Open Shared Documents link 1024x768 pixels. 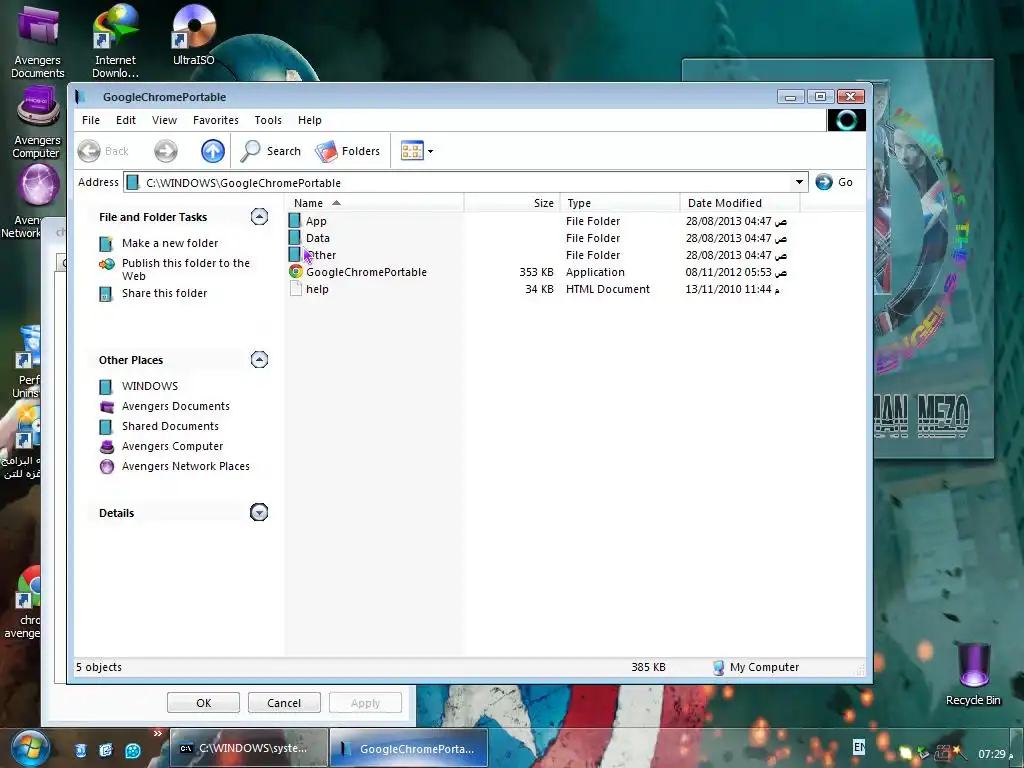pyautogui.click(x=170, y=426)
